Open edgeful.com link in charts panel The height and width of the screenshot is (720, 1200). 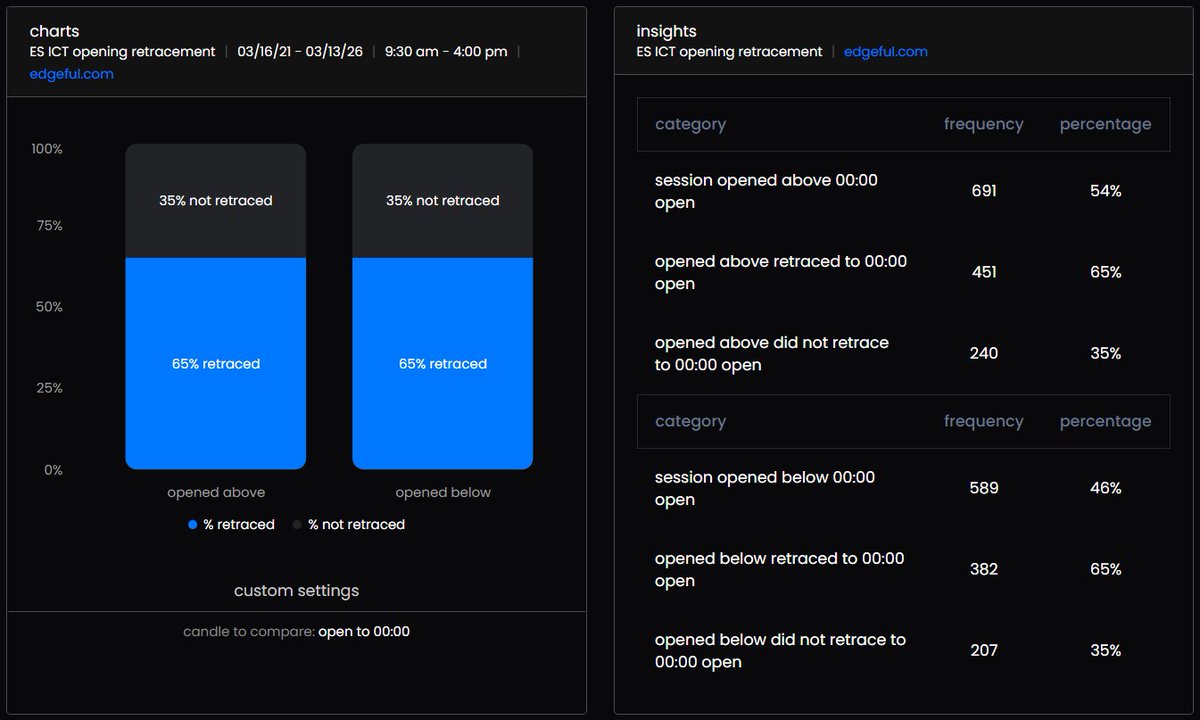coord(72,74)
